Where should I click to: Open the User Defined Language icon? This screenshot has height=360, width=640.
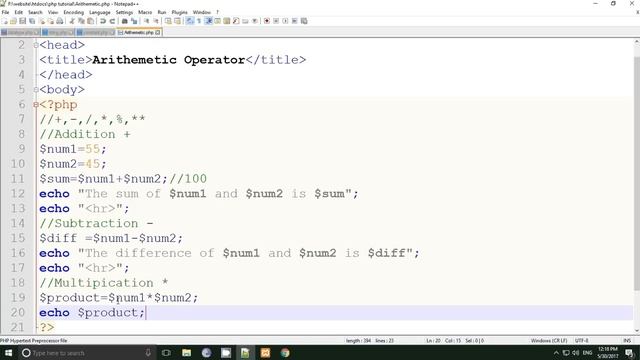(218, 21)
